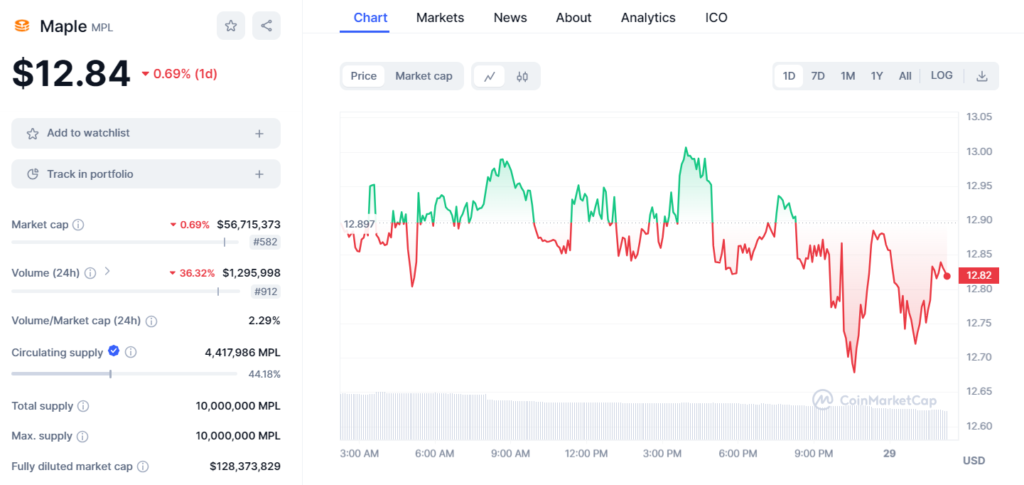Click the red 12.82 current price label

tap(975, 276)
